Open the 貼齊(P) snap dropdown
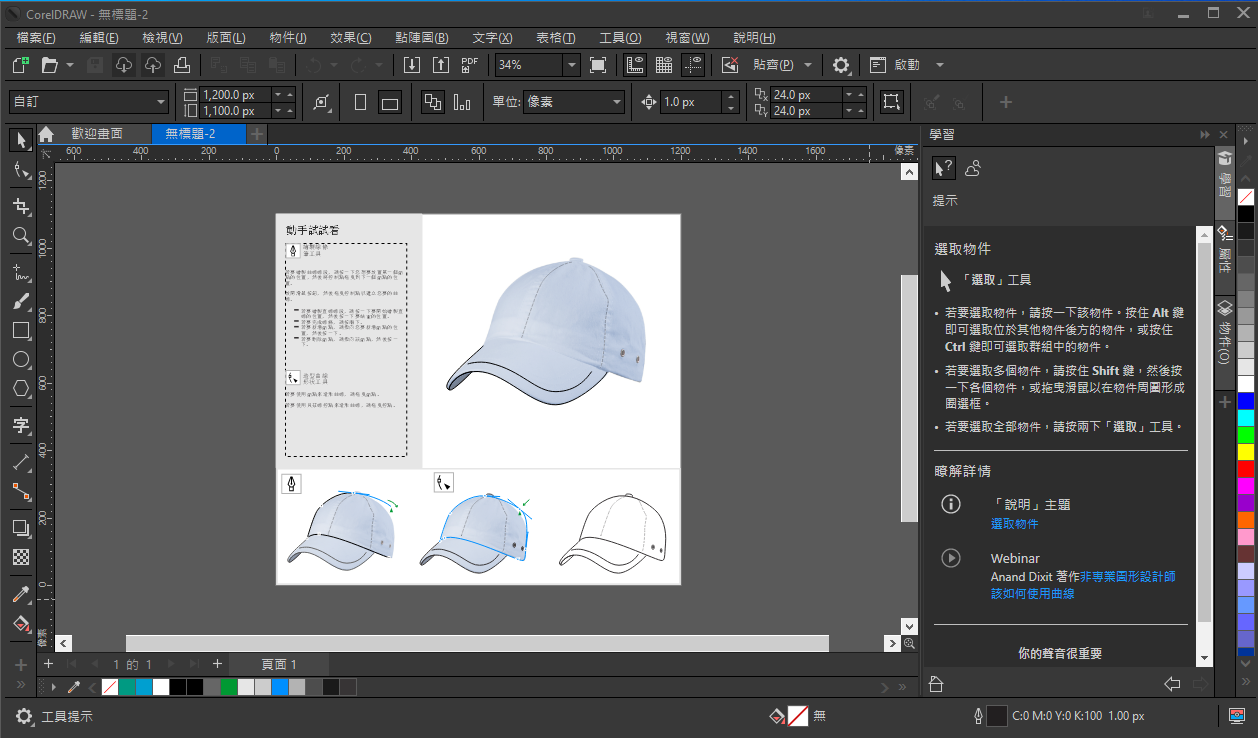 point(807,65)
